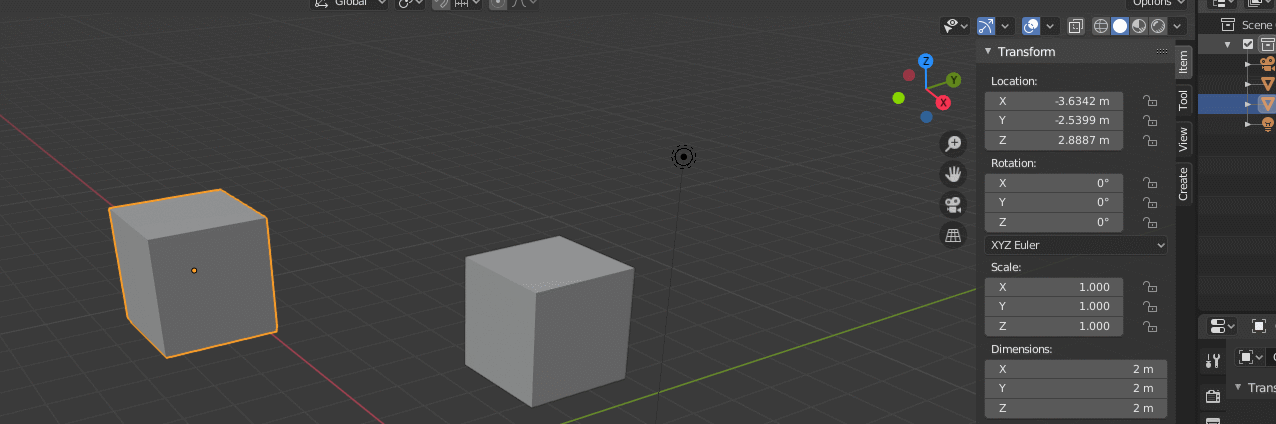Lock the Location Y value
This screenshot has width=1276, height=424.
pyautogui.click(x=1150, y=120)
